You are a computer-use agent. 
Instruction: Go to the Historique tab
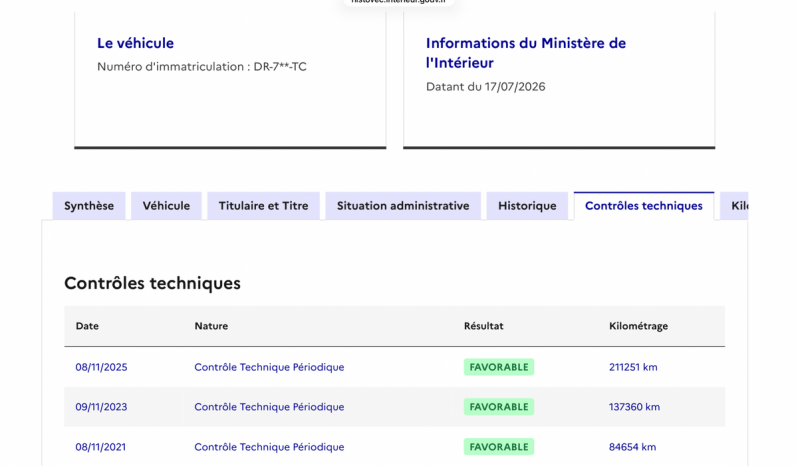pos(527,206)
